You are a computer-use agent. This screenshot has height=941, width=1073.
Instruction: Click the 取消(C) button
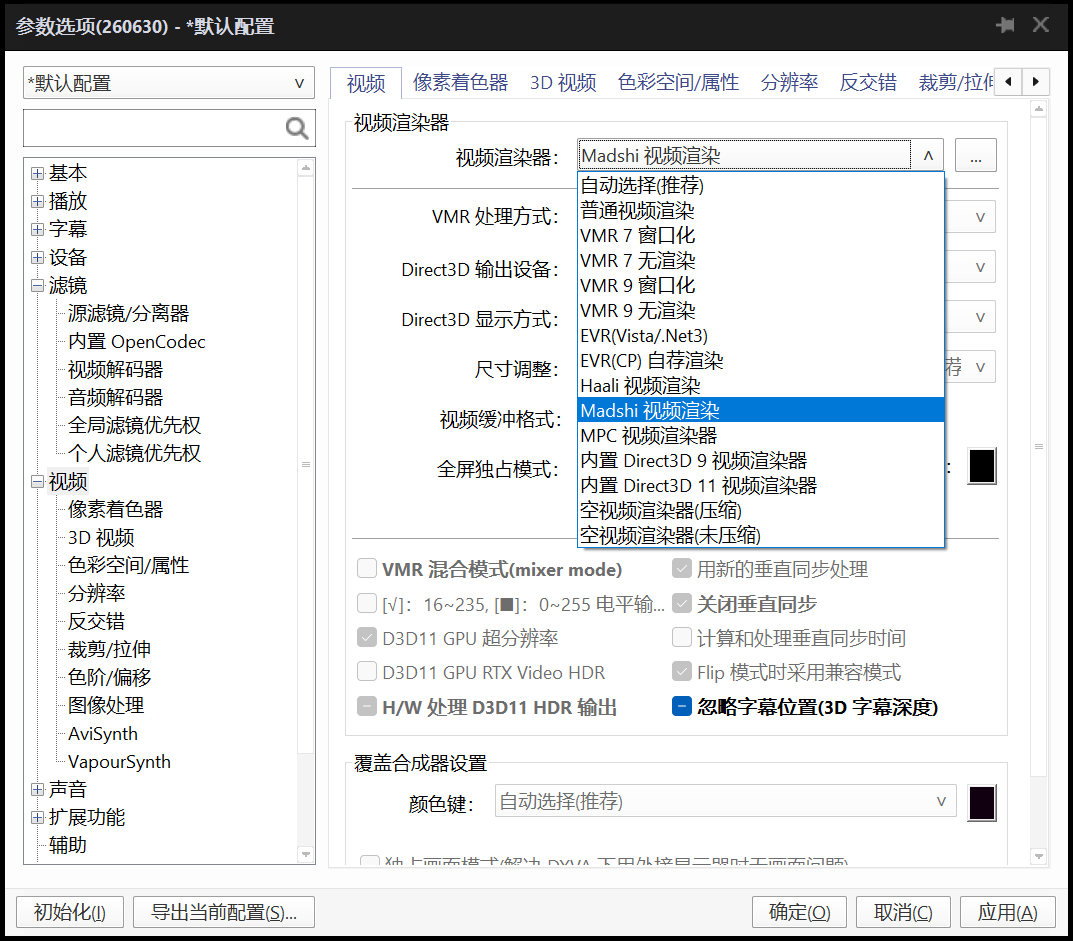pos(903,912)
